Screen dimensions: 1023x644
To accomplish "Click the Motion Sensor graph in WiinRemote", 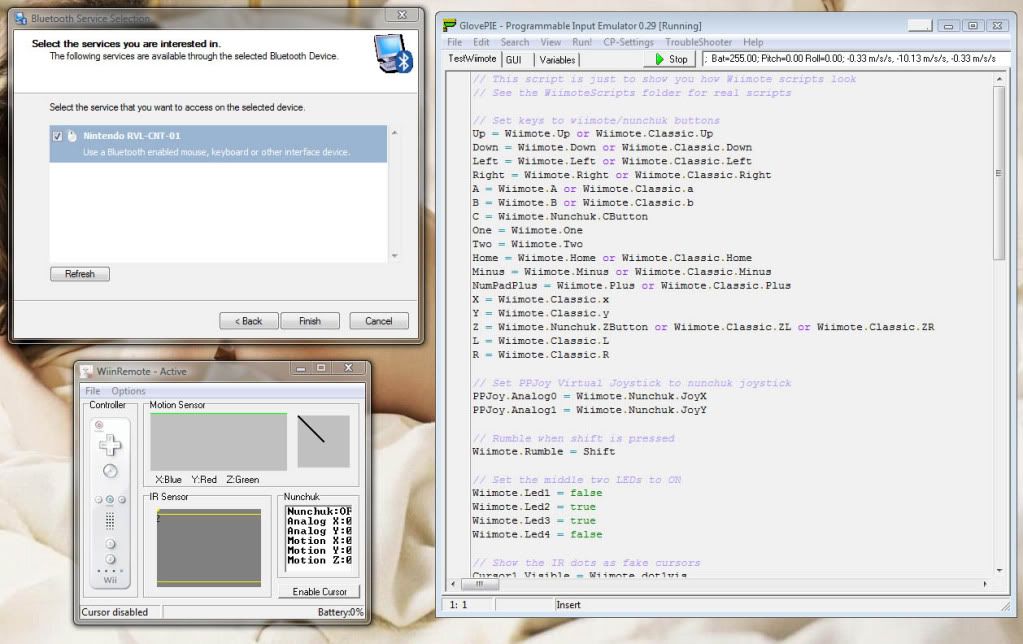I will coord(219,442).
